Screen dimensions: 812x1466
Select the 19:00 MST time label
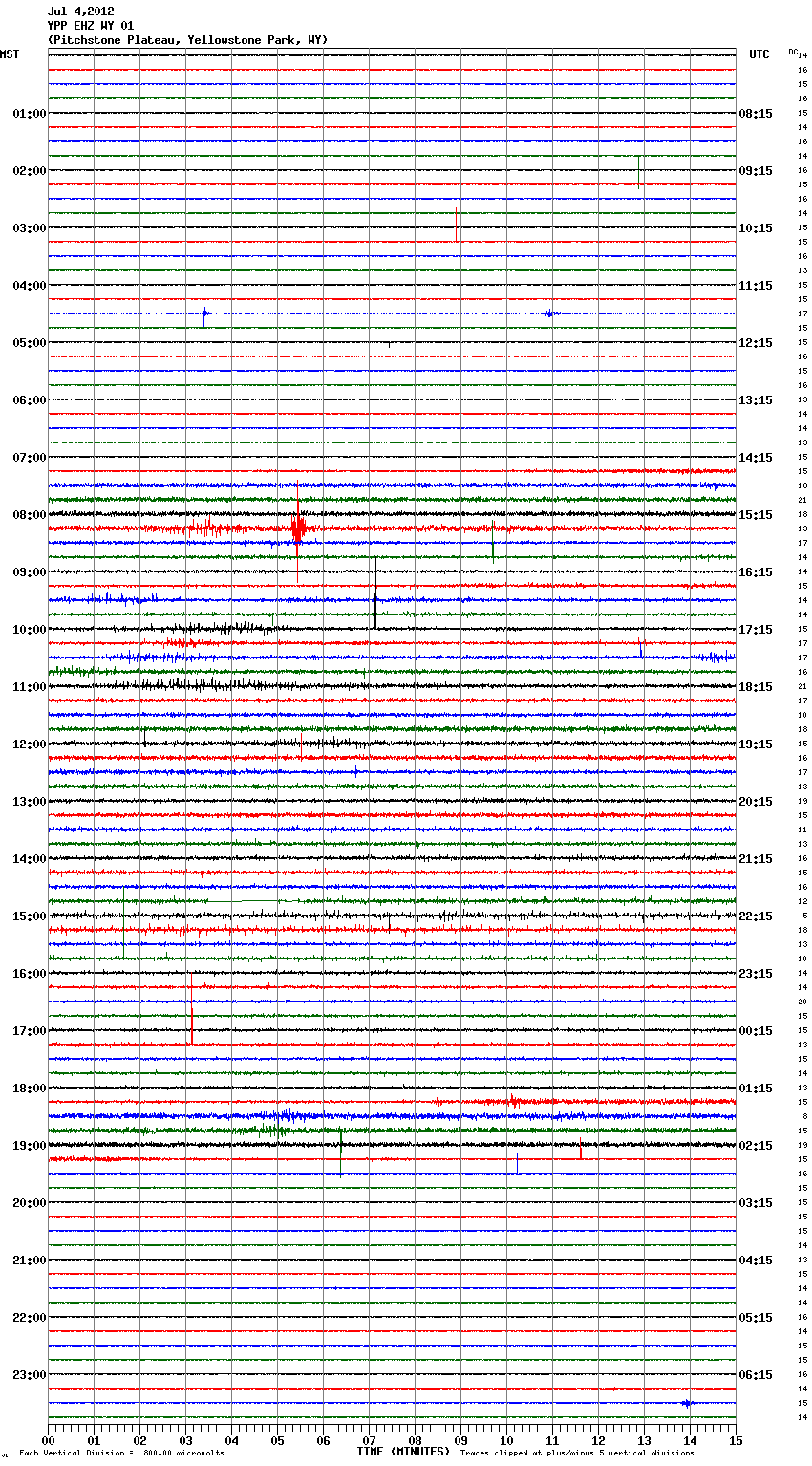pyautogui.click(x=29, y=1146)
